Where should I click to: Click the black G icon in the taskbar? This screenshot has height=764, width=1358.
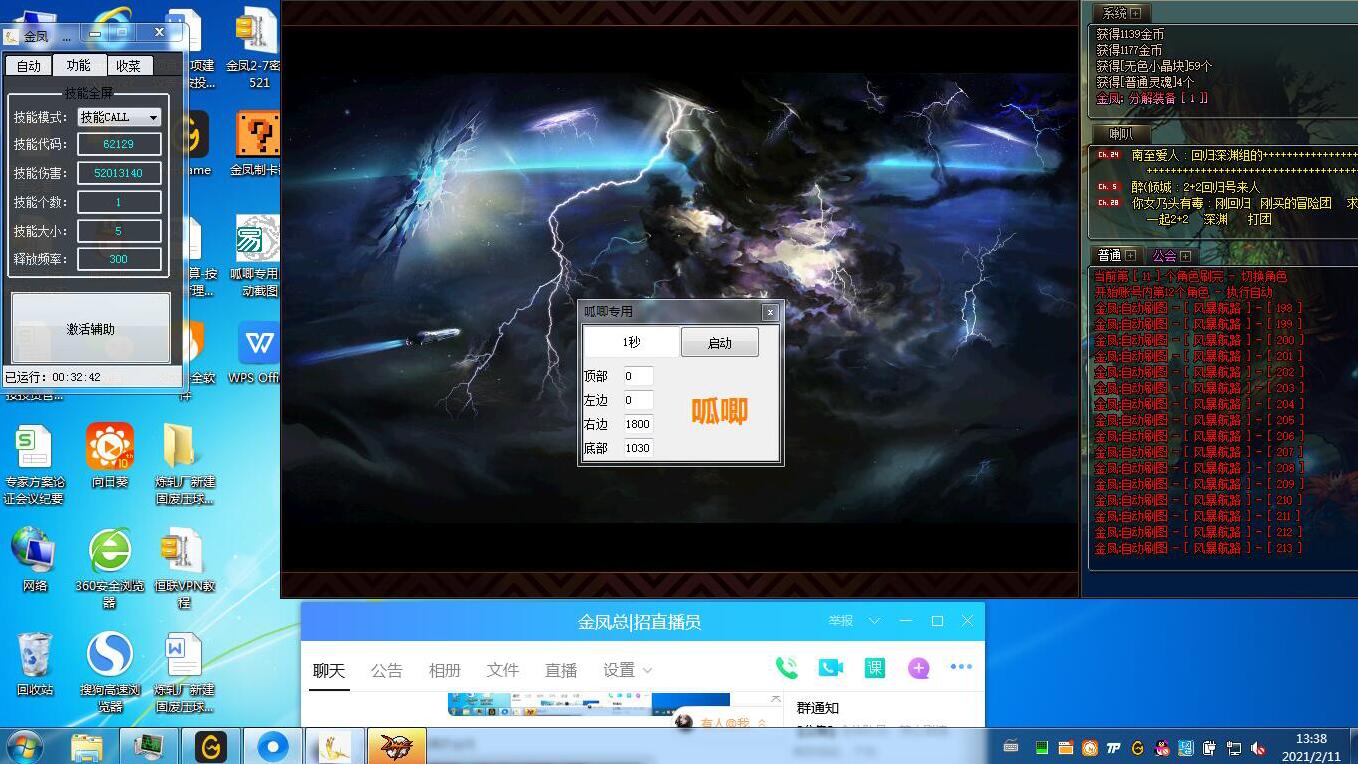pyautogui.click(x=211, y=746)
